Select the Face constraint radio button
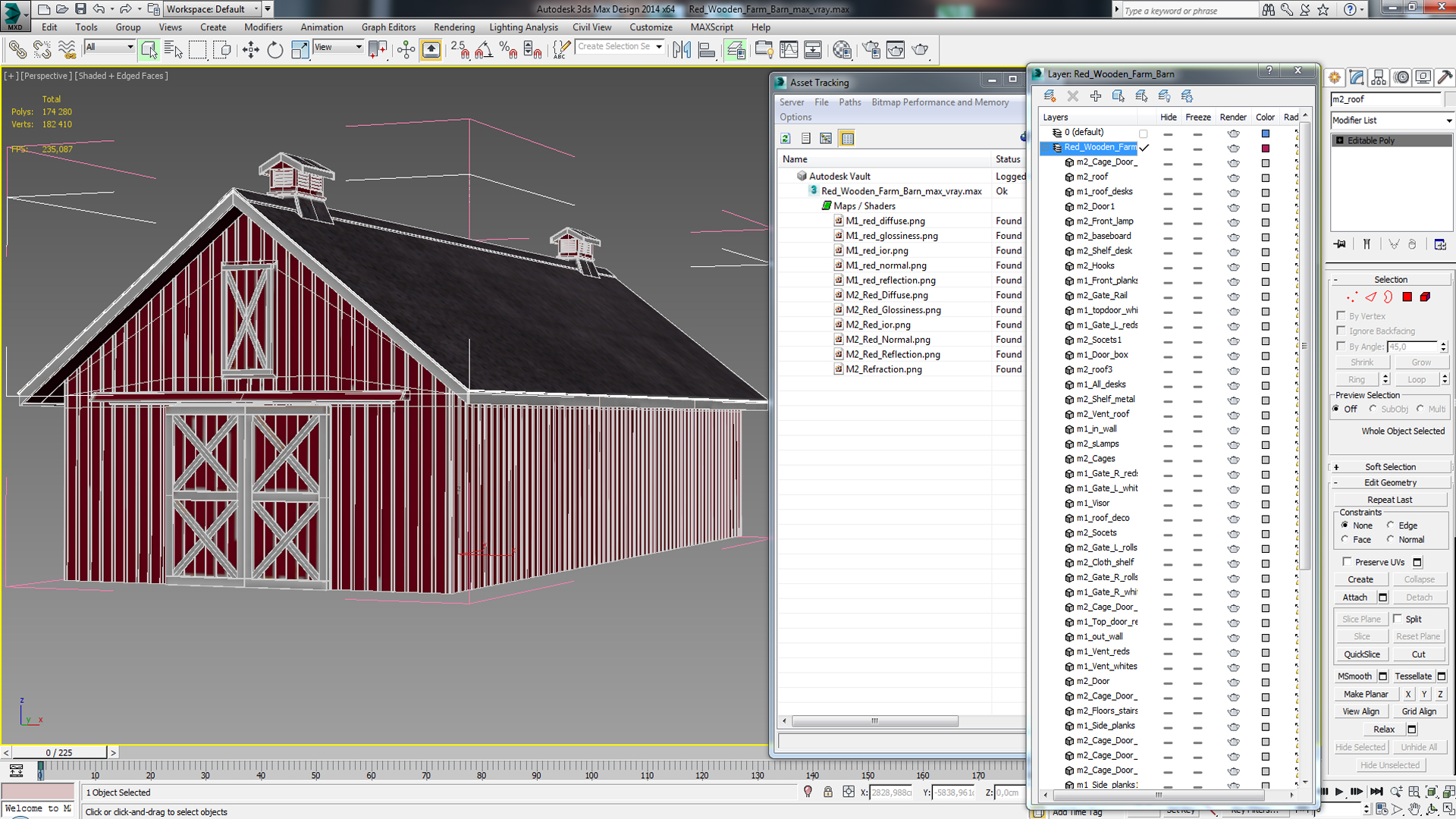The width and height of the screenshot is (1456, 819). click(1345, 539)
